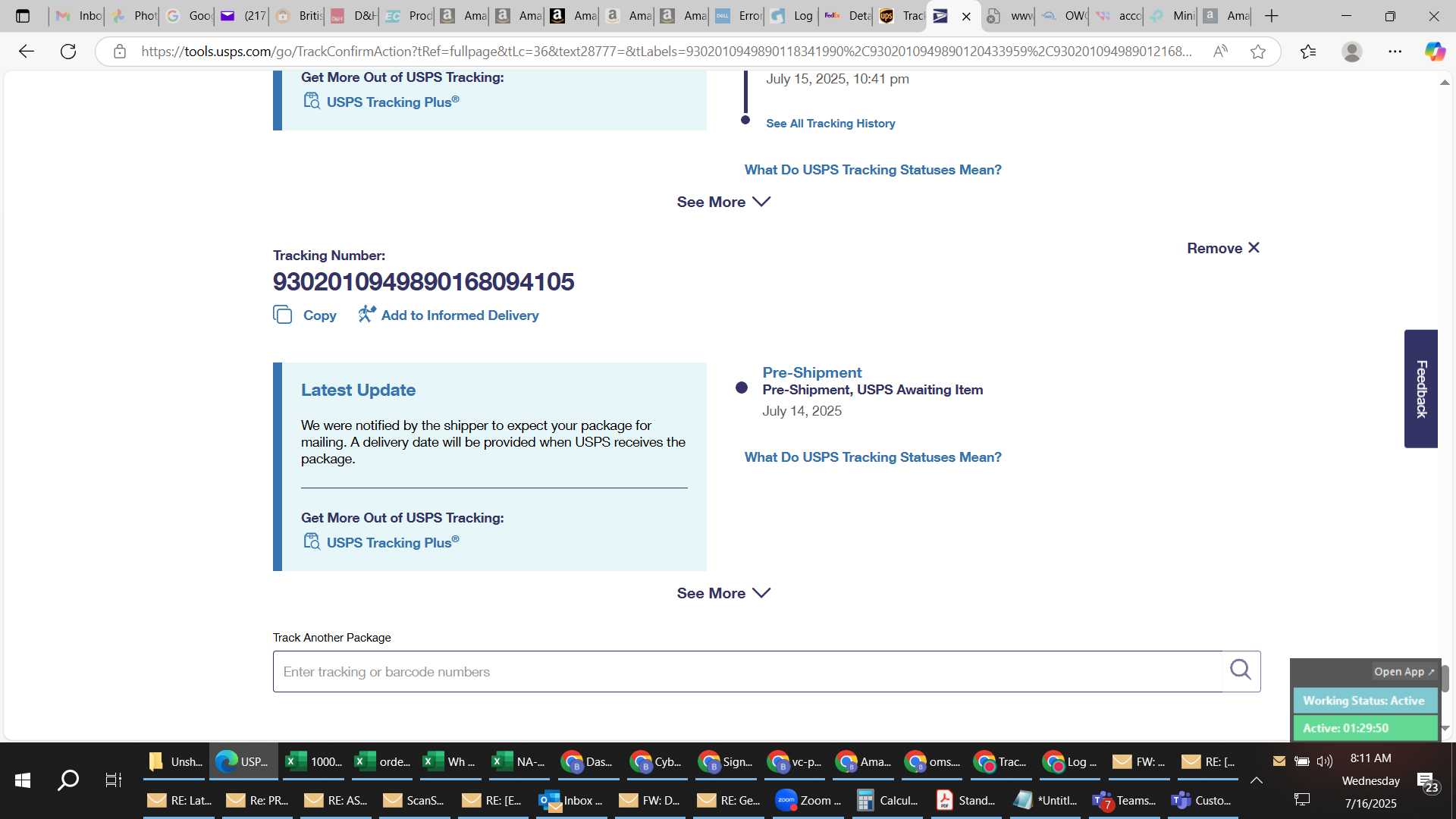This screenshot has width=1456, height=819.
Task: Click the tracking number 9302010949890168094105
Action: 423,282
